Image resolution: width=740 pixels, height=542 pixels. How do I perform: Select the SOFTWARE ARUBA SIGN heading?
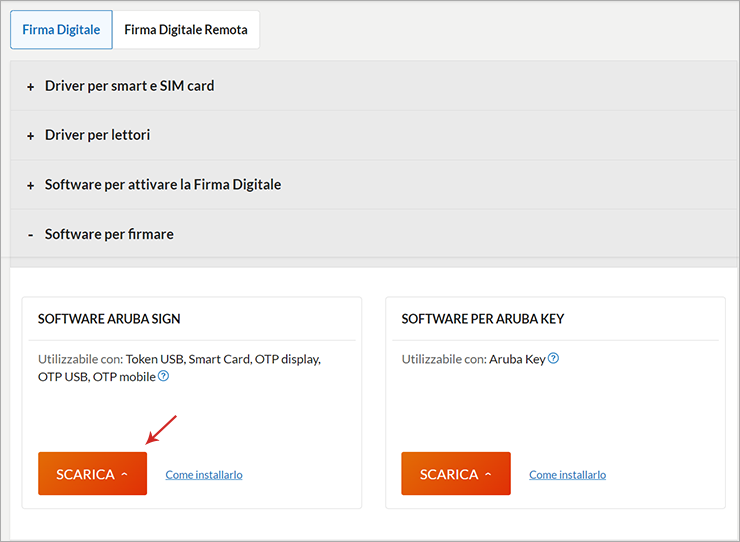click(109, 319)
